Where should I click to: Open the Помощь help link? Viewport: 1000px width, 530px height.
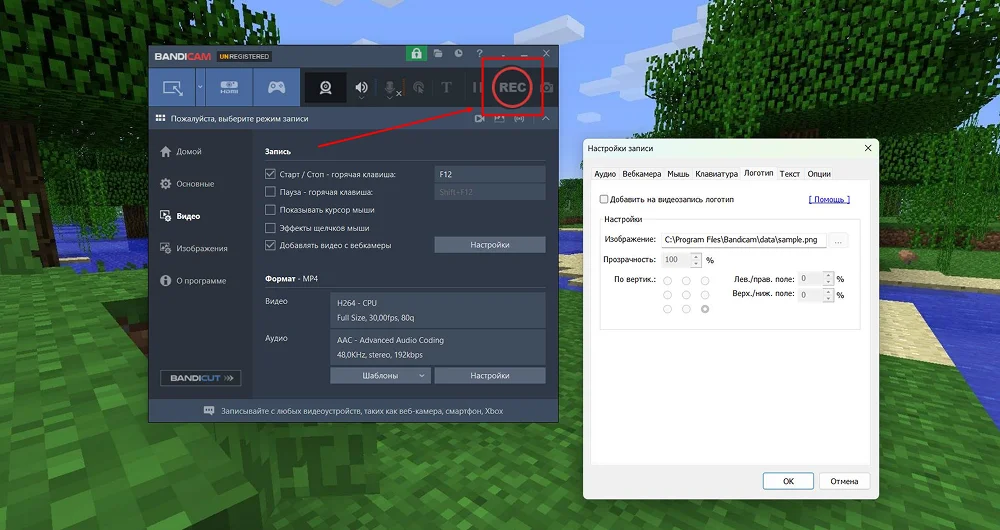coord(829,200)
